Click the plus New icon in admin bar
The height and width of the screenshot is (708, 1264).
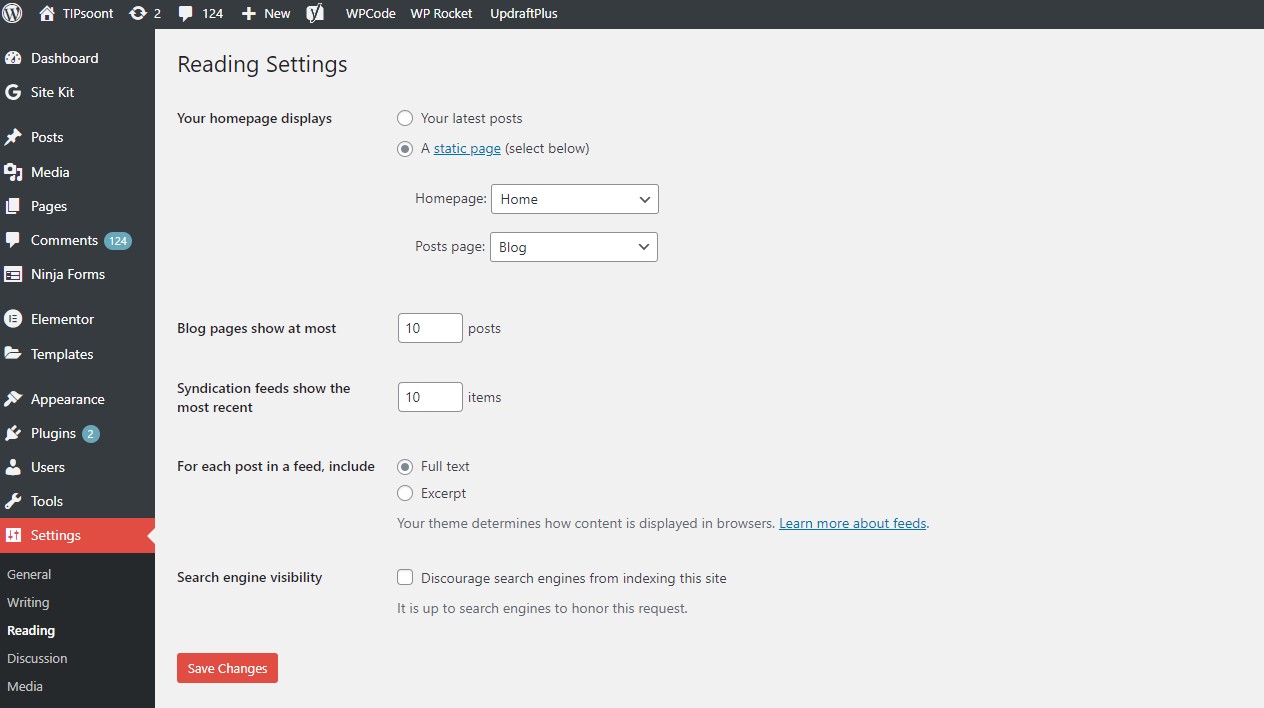(249, 14)
